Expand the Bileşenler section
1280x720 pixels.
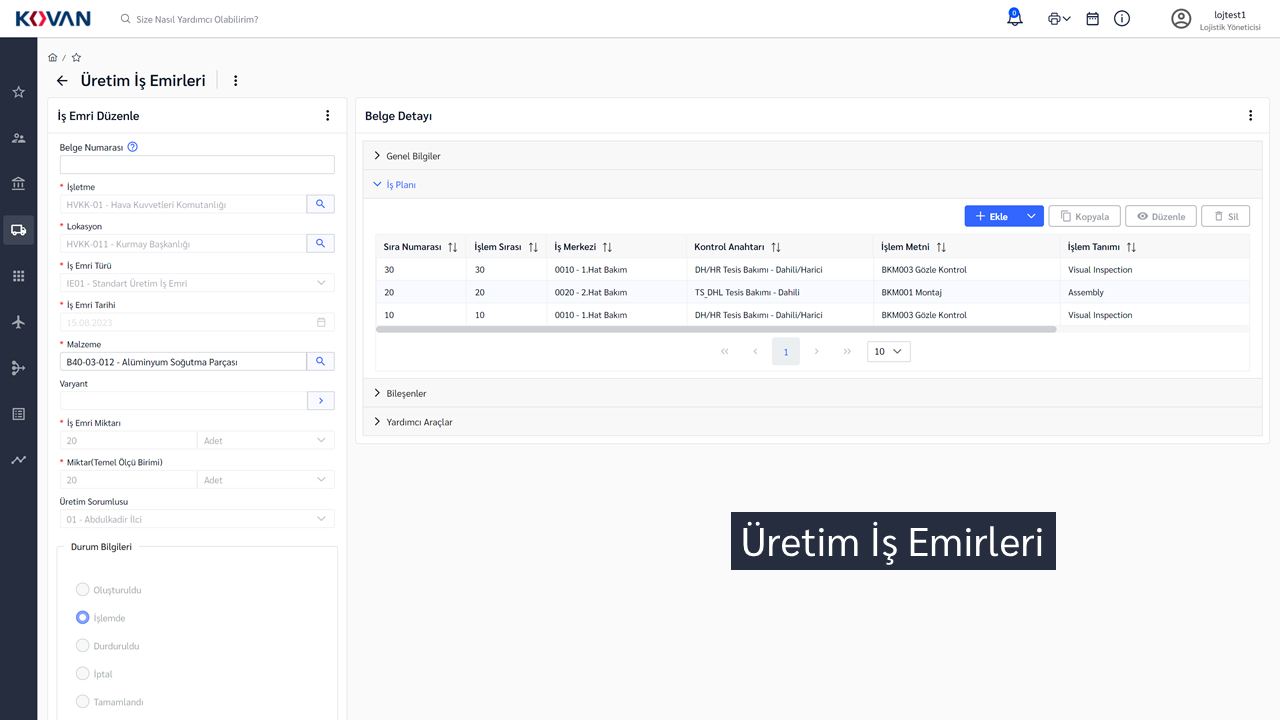point(812,393)
